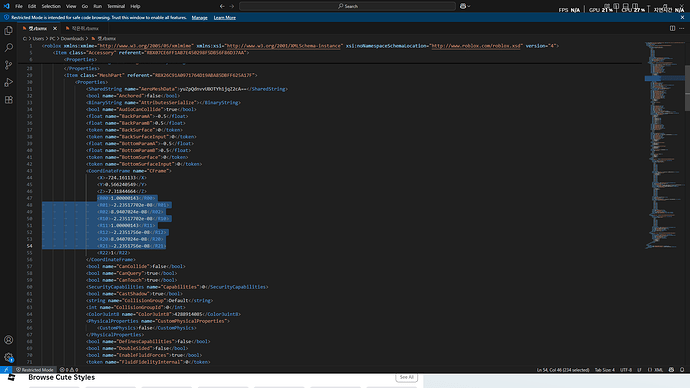Open editor More Actions ellipsis menu
The image size is (690, 388).
[x=682, y=28]
